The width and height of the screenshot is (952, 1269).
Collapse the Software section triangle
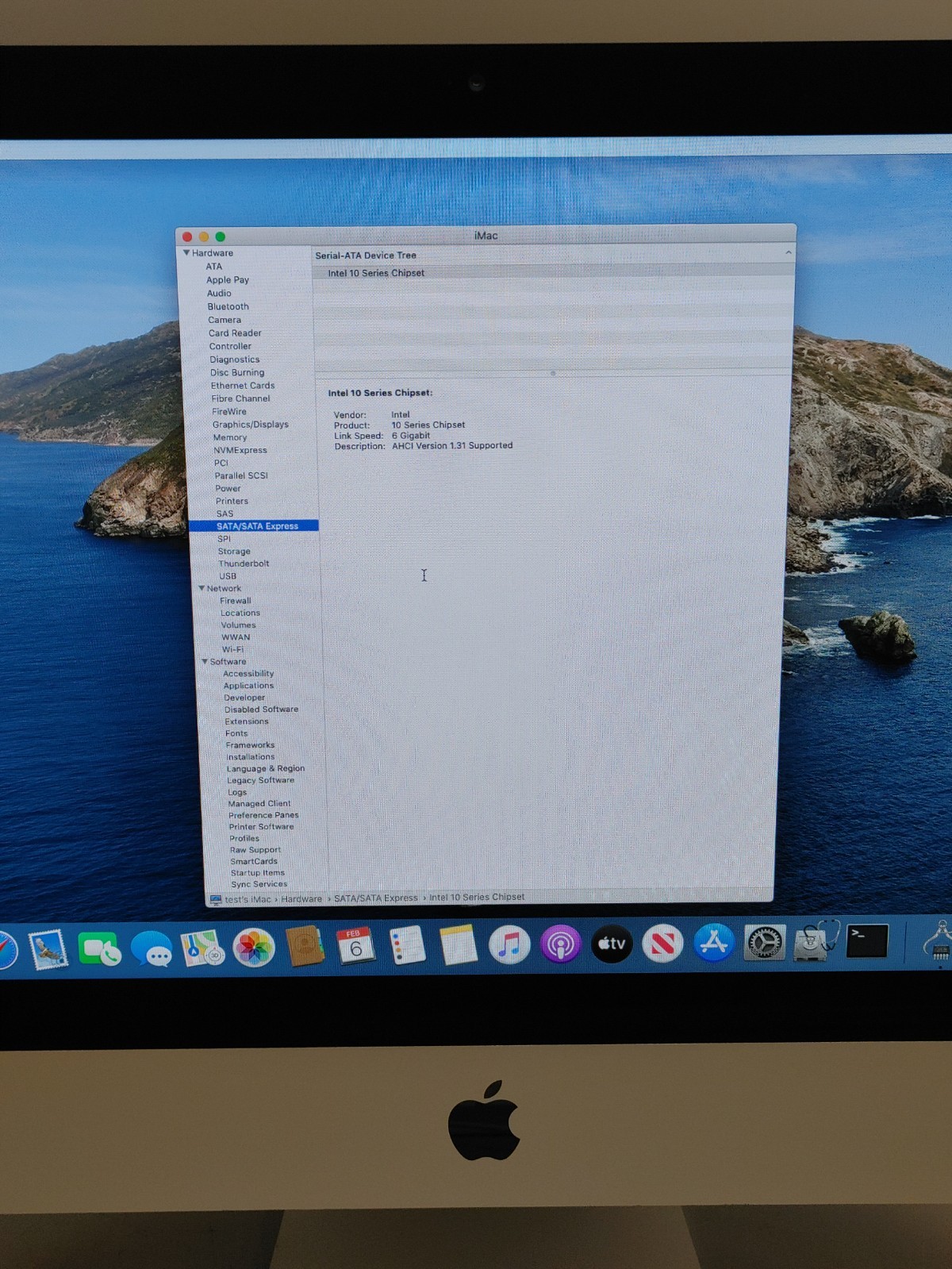coord(205,661)
